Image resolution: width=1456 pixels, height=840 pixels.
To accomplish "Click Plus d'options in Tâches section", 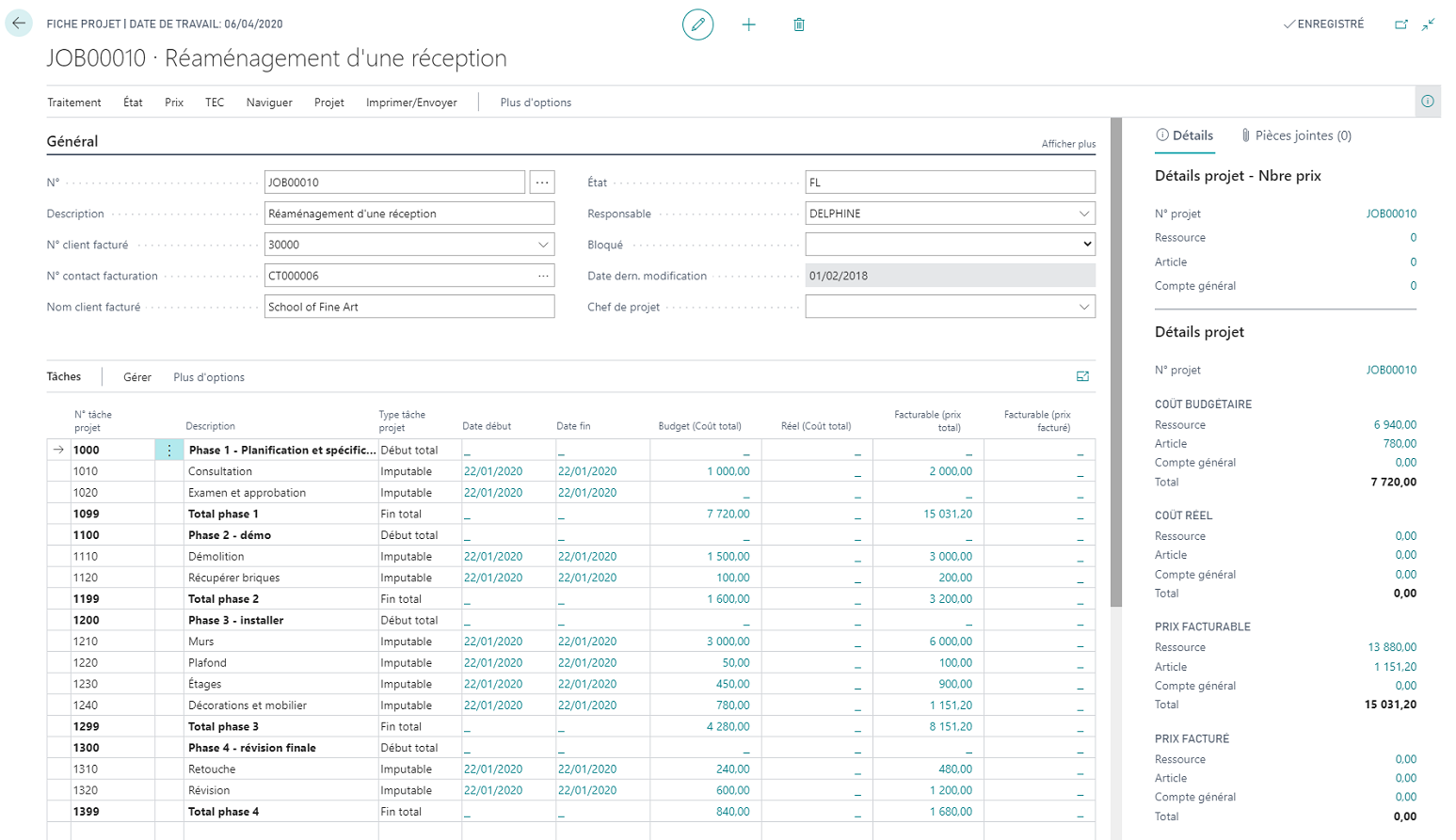I will 209,377.
